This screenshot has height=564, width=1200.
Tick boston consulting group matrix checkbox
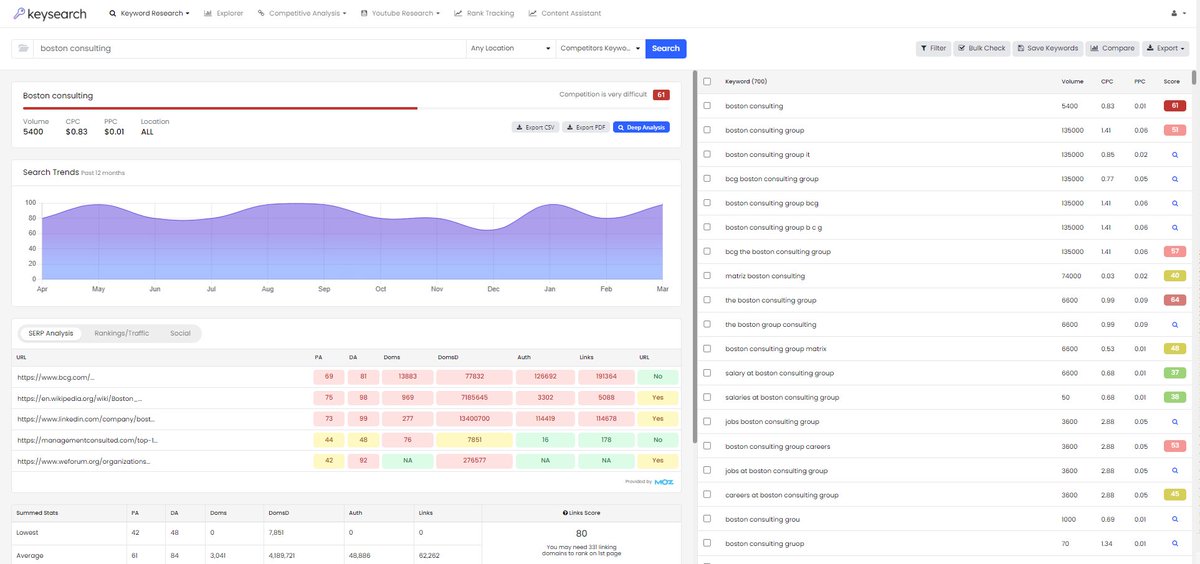tap(707, 349)
